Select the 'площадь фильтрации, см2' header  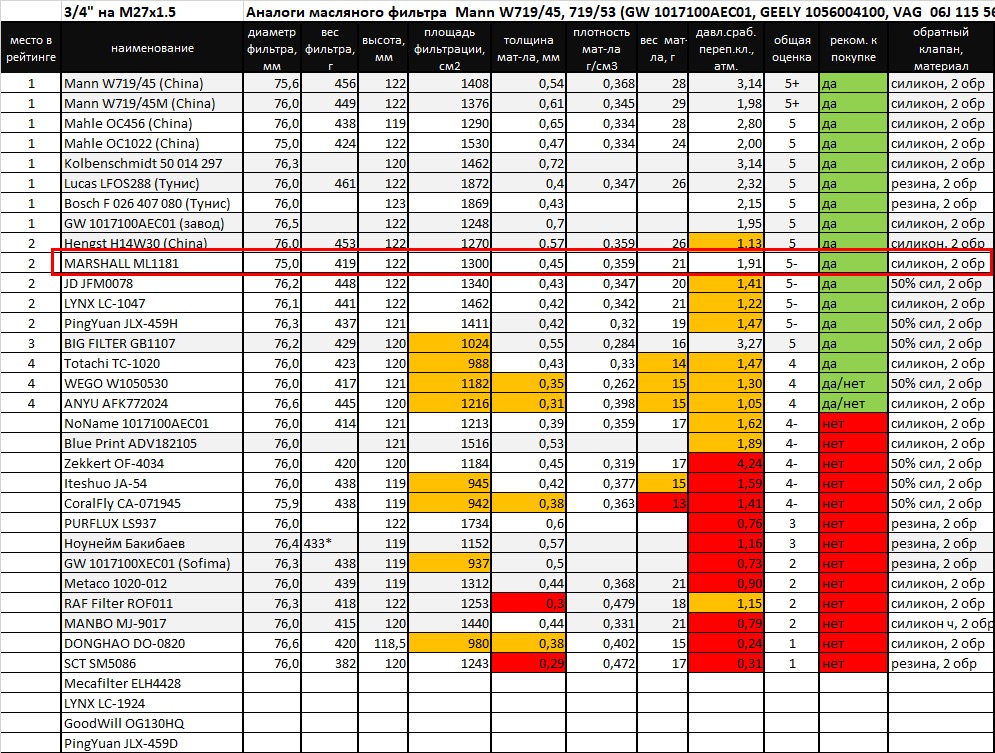point(449,48)
